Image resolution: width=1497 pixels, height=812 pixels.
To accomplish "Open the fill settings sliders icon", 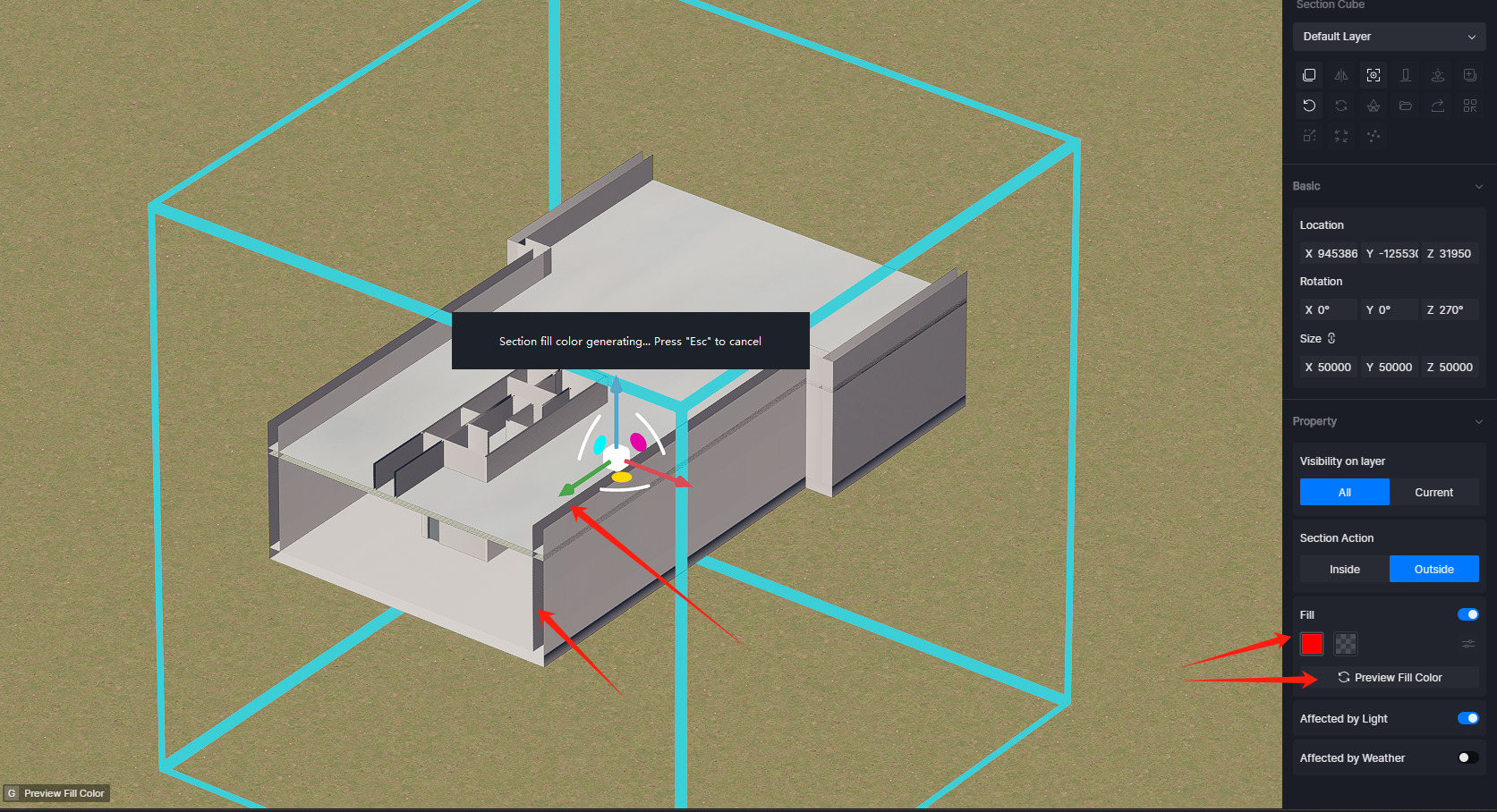I will pyautogui.click(x=1468, y=644).
